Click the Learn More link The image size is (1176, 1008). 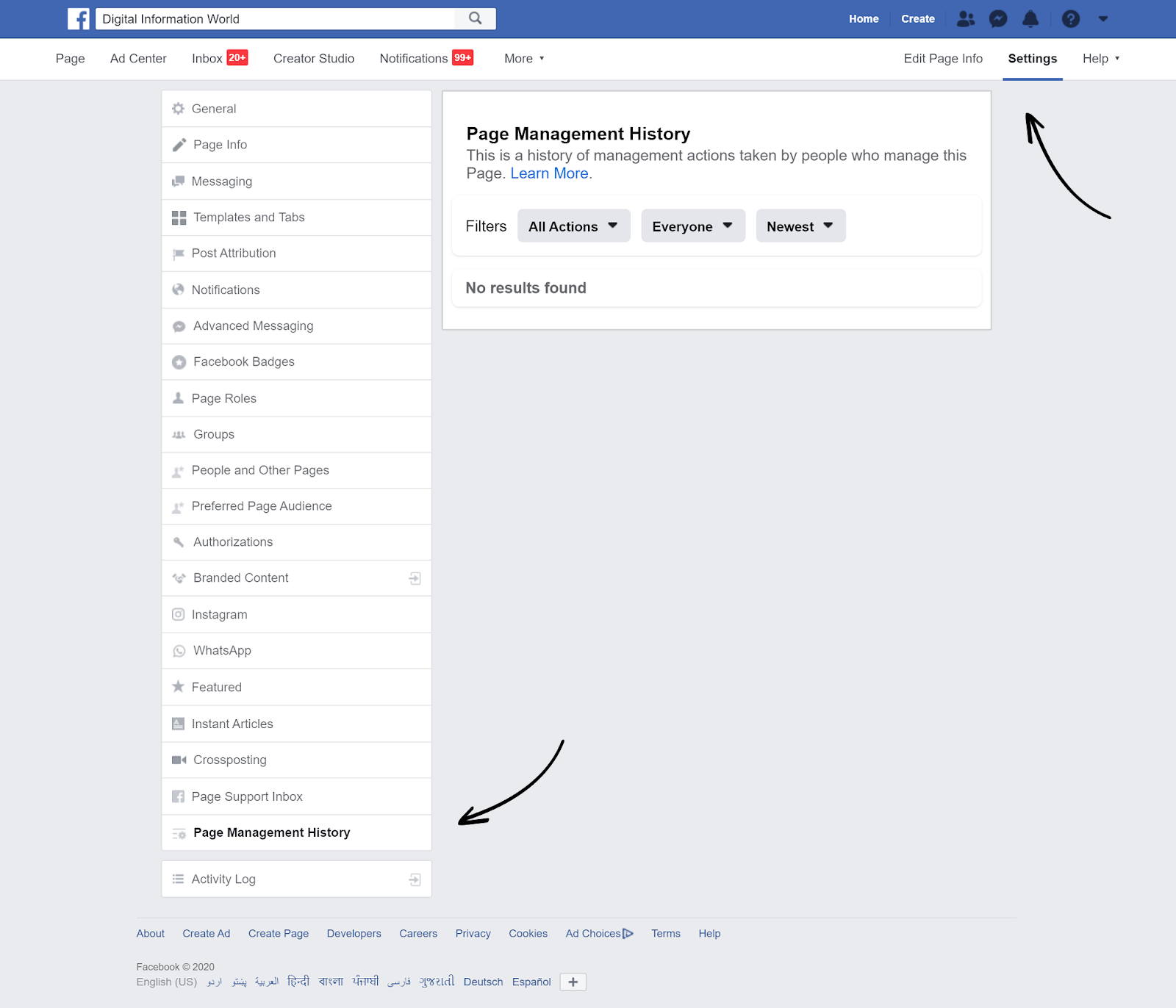click(549, 173)
